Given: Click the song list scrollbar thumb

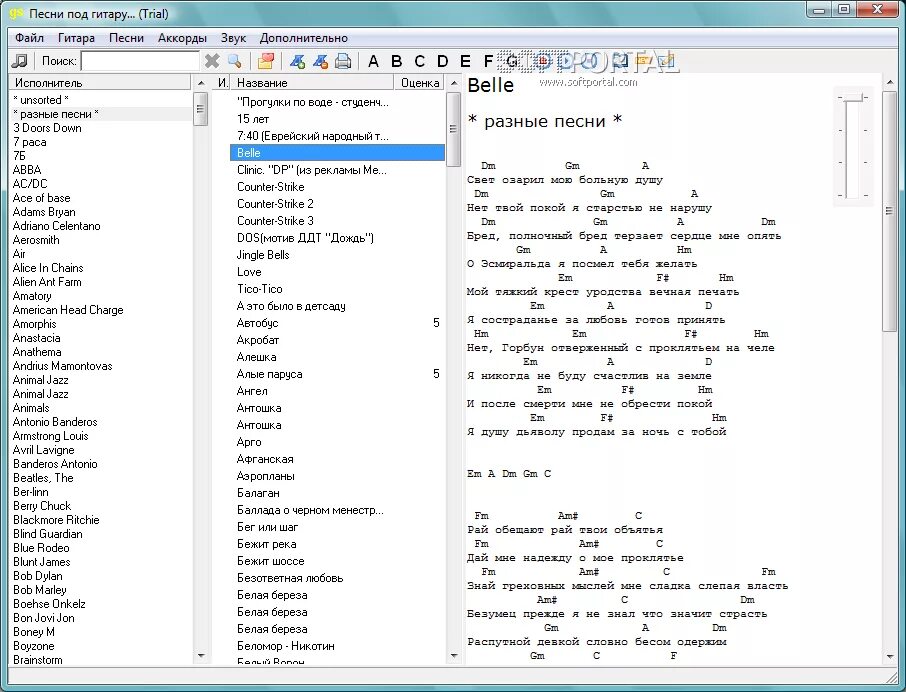Looking at the screenshot, I should tap(454, 129).
